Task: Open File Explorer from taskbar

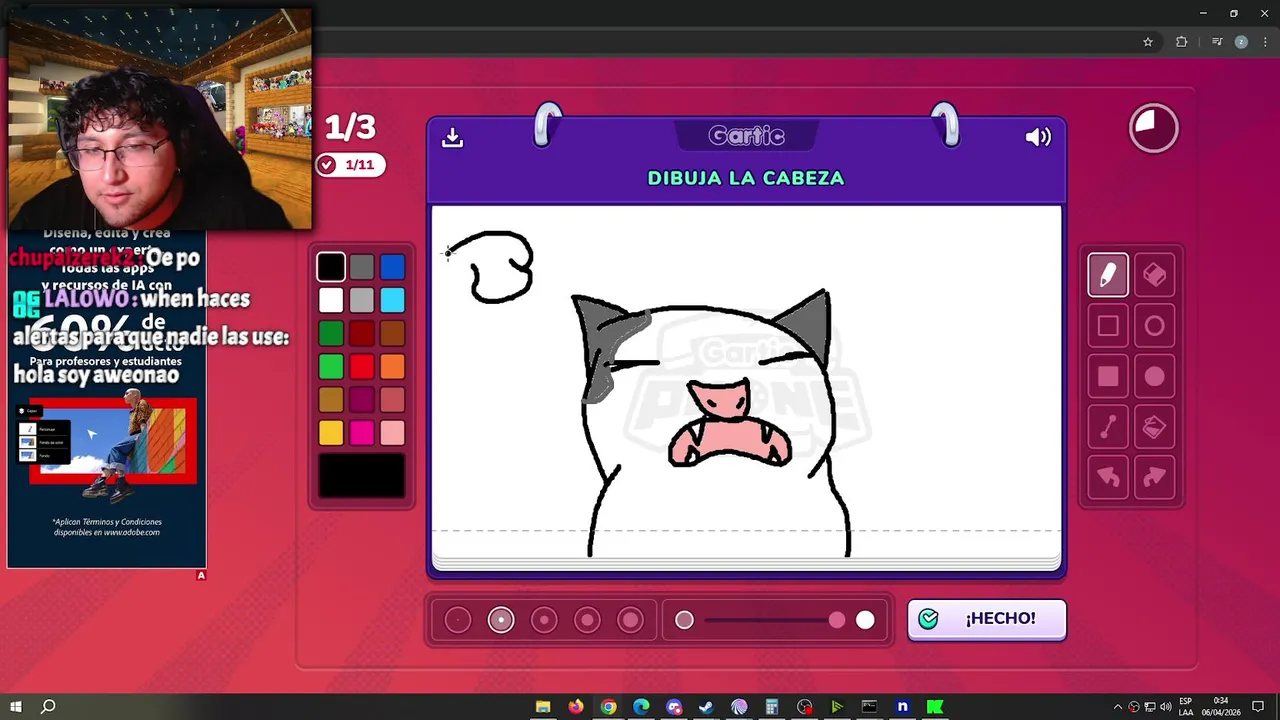Action: [x=543, y=707]
